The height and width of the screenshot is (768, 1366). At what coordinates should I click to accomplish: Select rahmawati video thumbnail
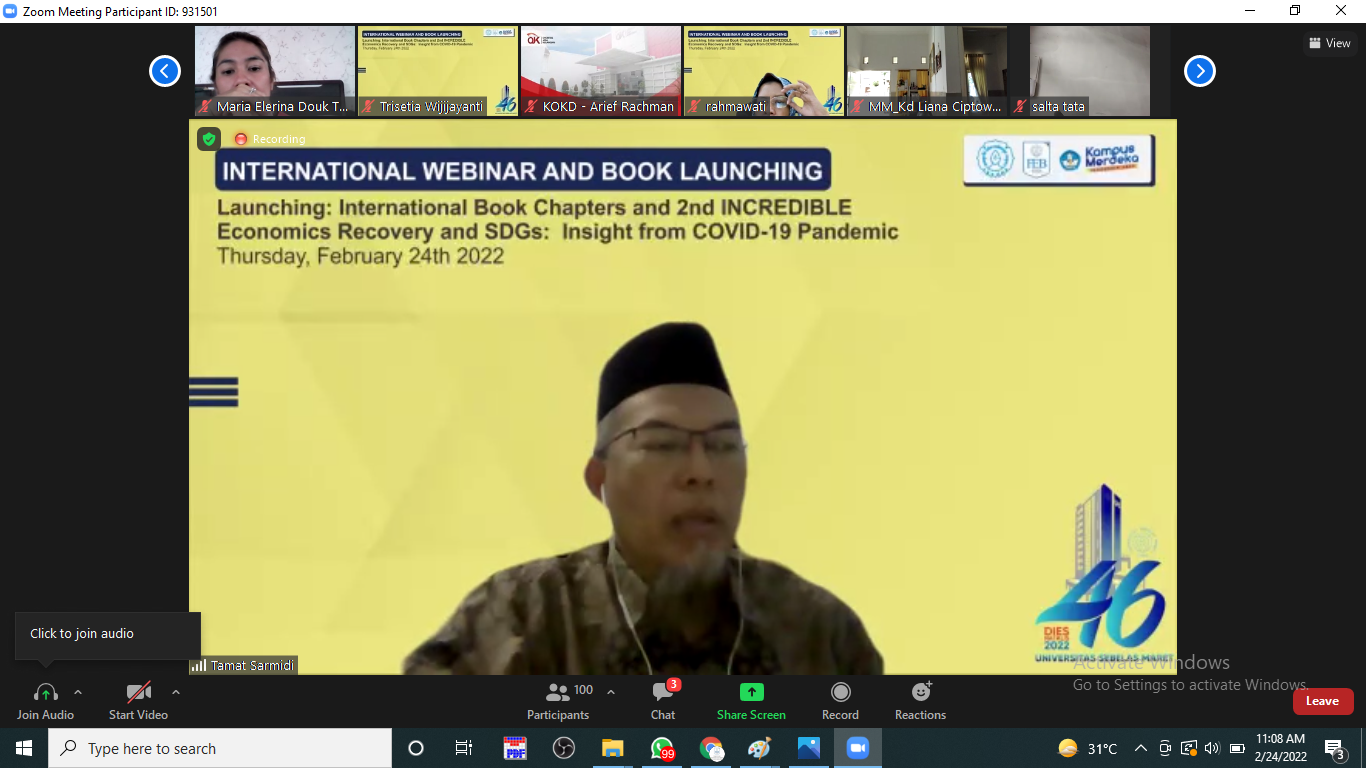point(764,71)
